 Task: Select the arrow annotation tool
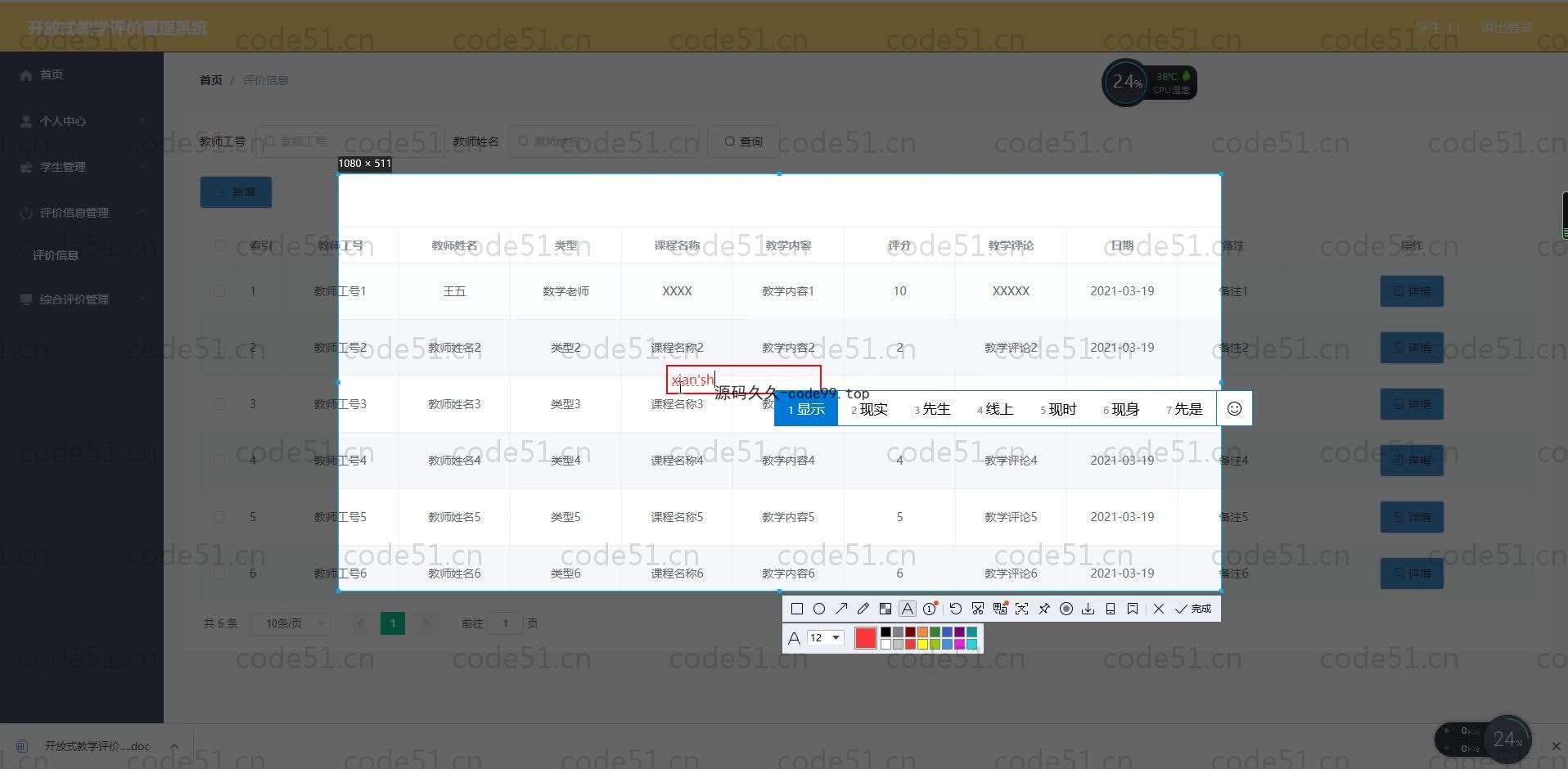coord(840,609)
